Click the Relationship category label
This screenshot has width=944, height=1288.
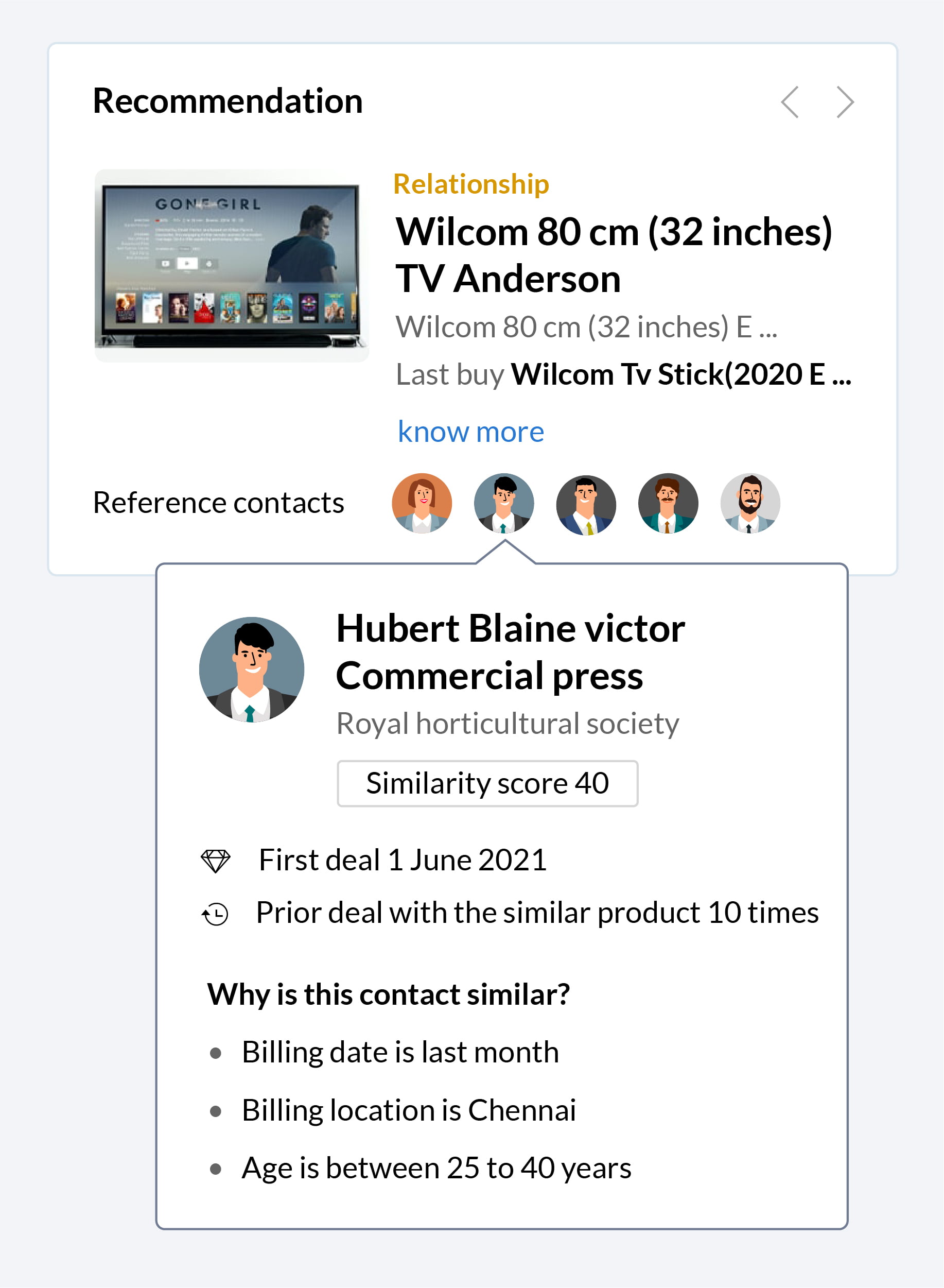coord(471,184)
